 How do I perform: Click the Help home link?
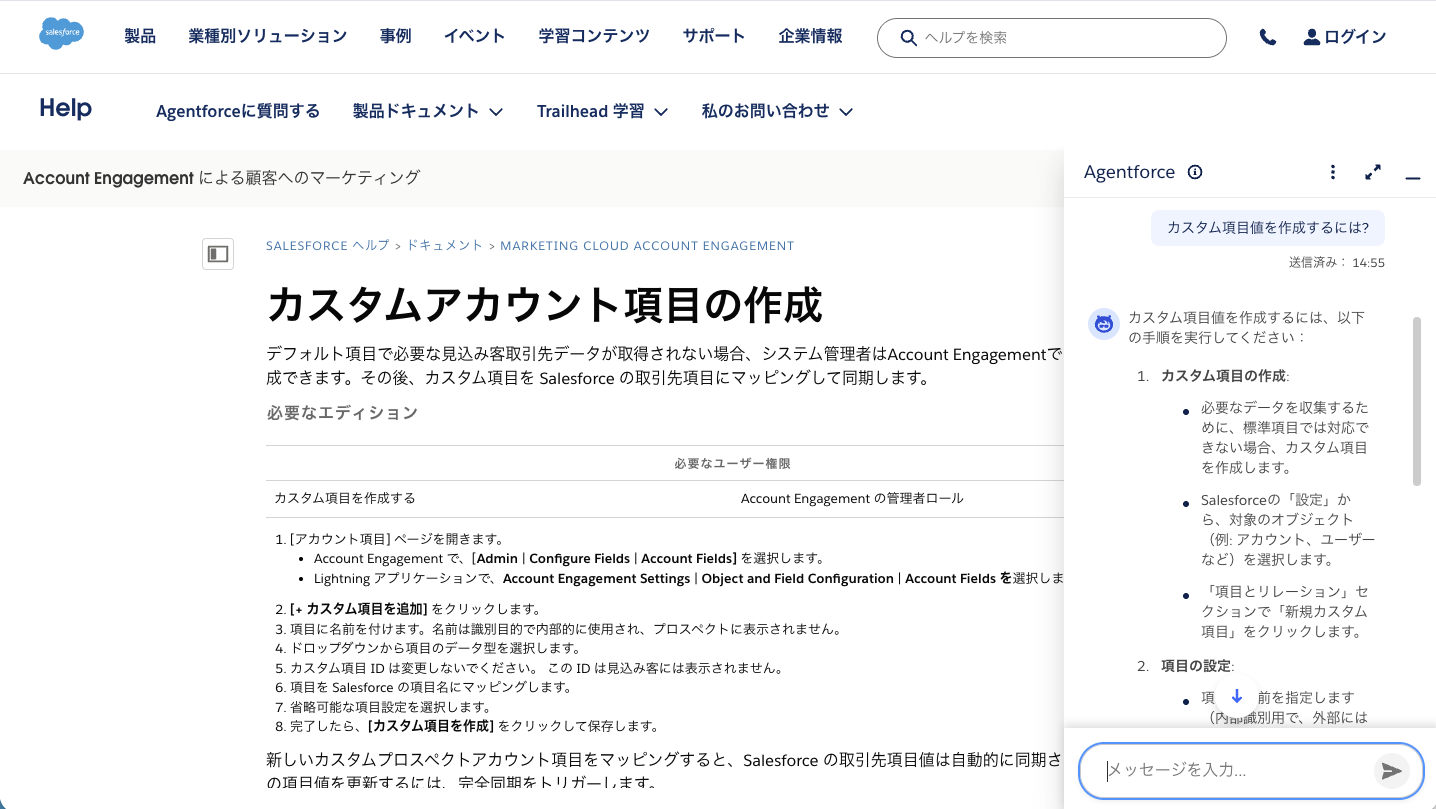coord(66,108)
